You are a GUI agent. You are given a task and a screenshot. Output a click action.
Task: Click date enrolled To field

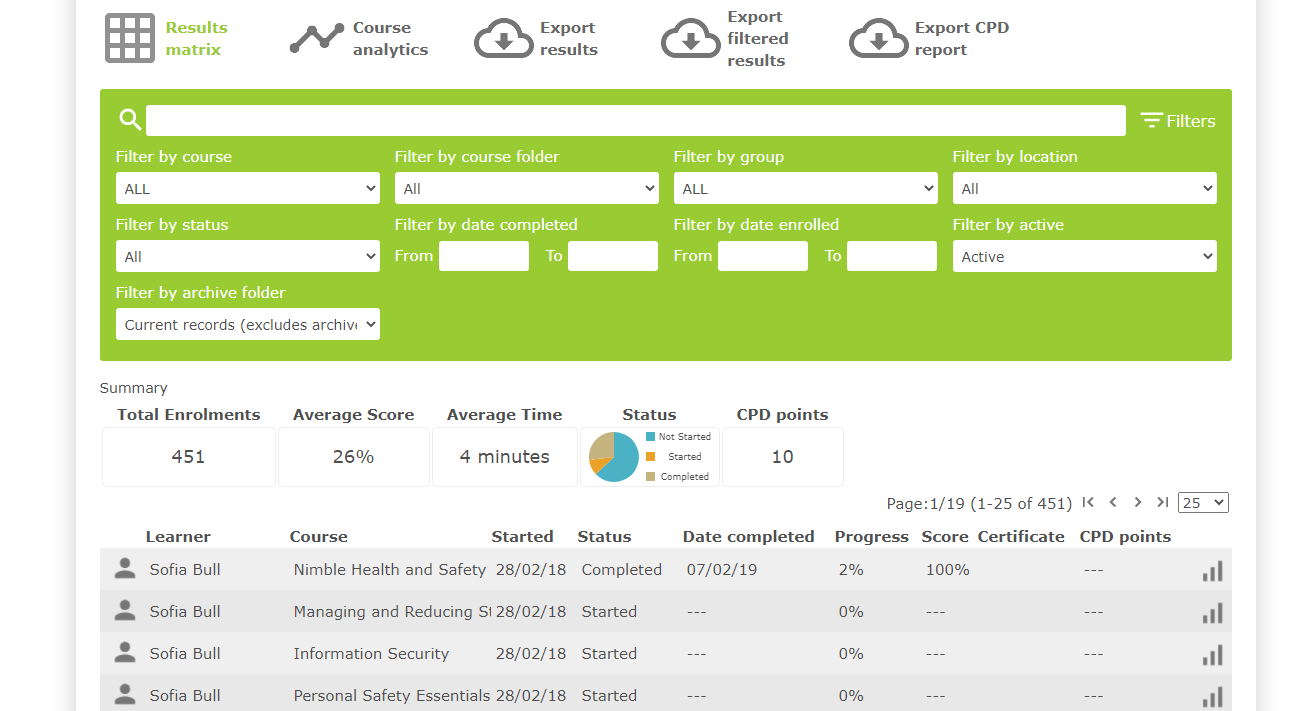(892, 256)
